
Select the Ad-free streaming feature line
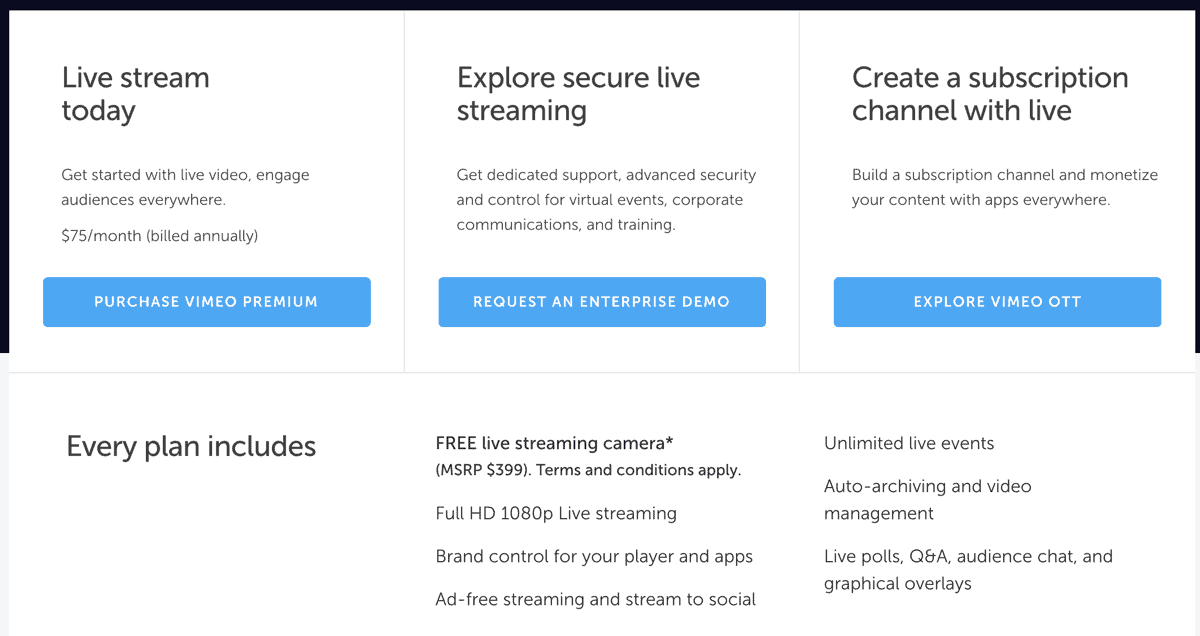pos(596,599)
